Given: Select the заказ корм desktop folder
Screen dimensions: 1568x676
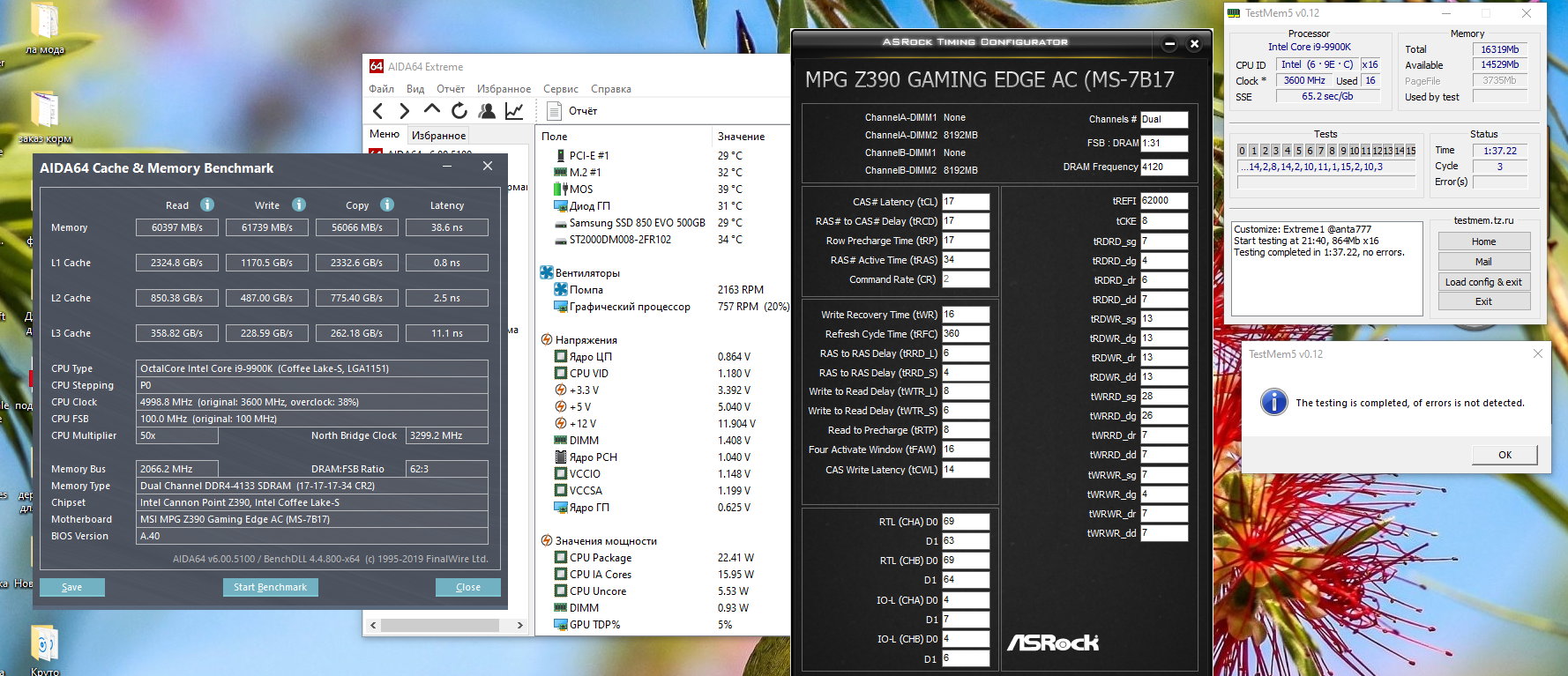Looking at the screenshot, I should coord(45,117).
